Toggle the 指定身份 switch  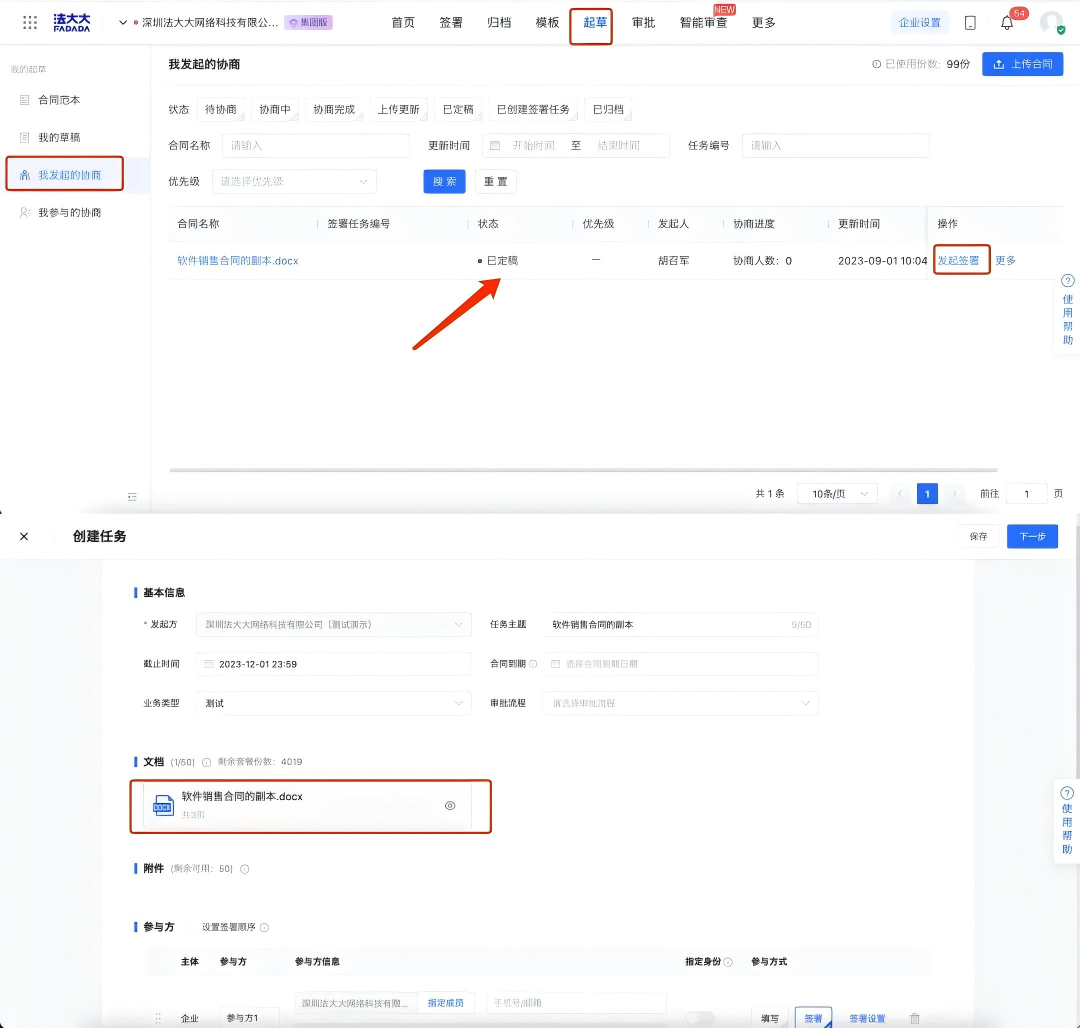point(699,1018)
